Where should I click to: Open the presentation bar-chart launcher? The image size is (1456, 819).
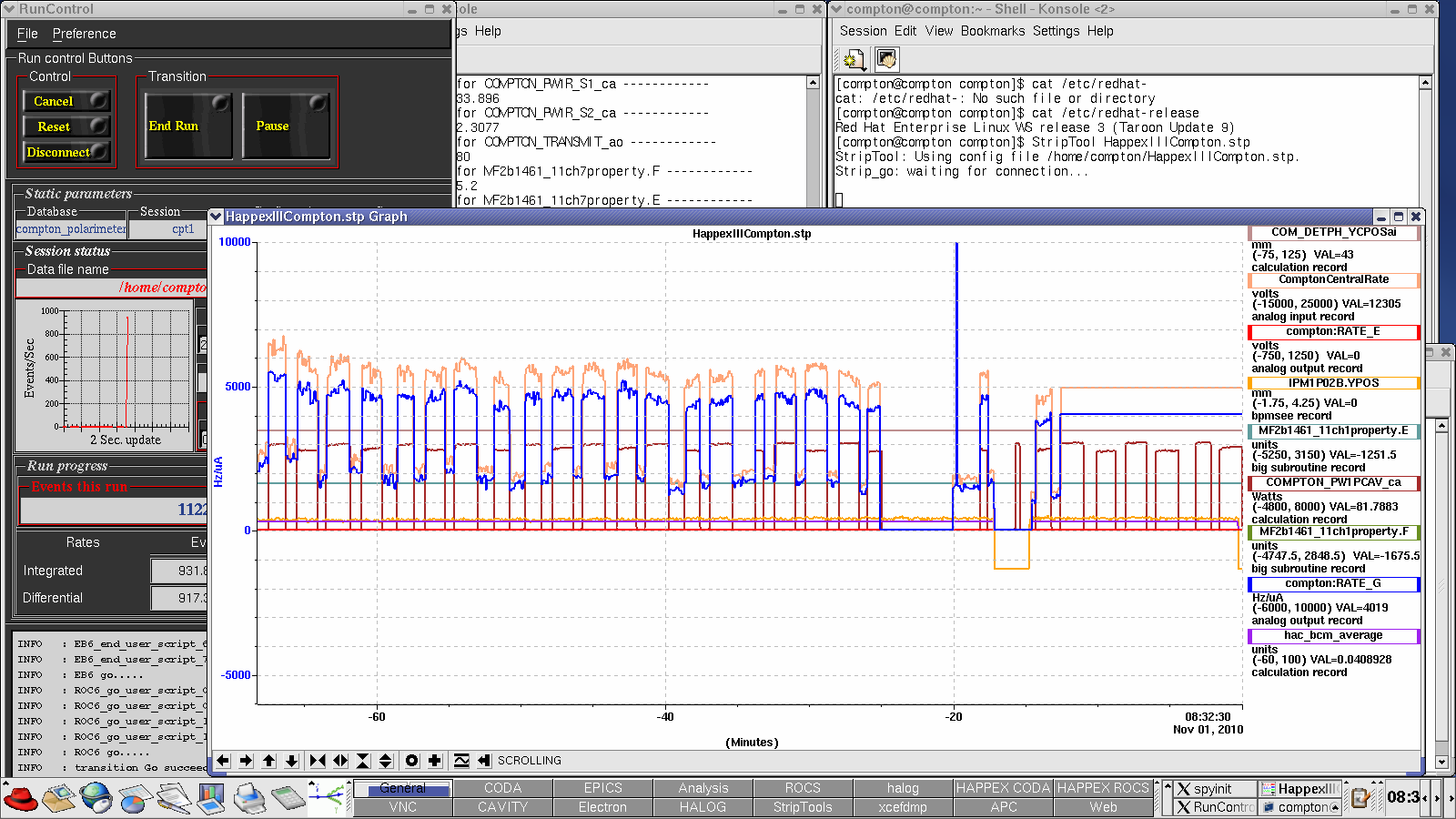pos(211,798)
